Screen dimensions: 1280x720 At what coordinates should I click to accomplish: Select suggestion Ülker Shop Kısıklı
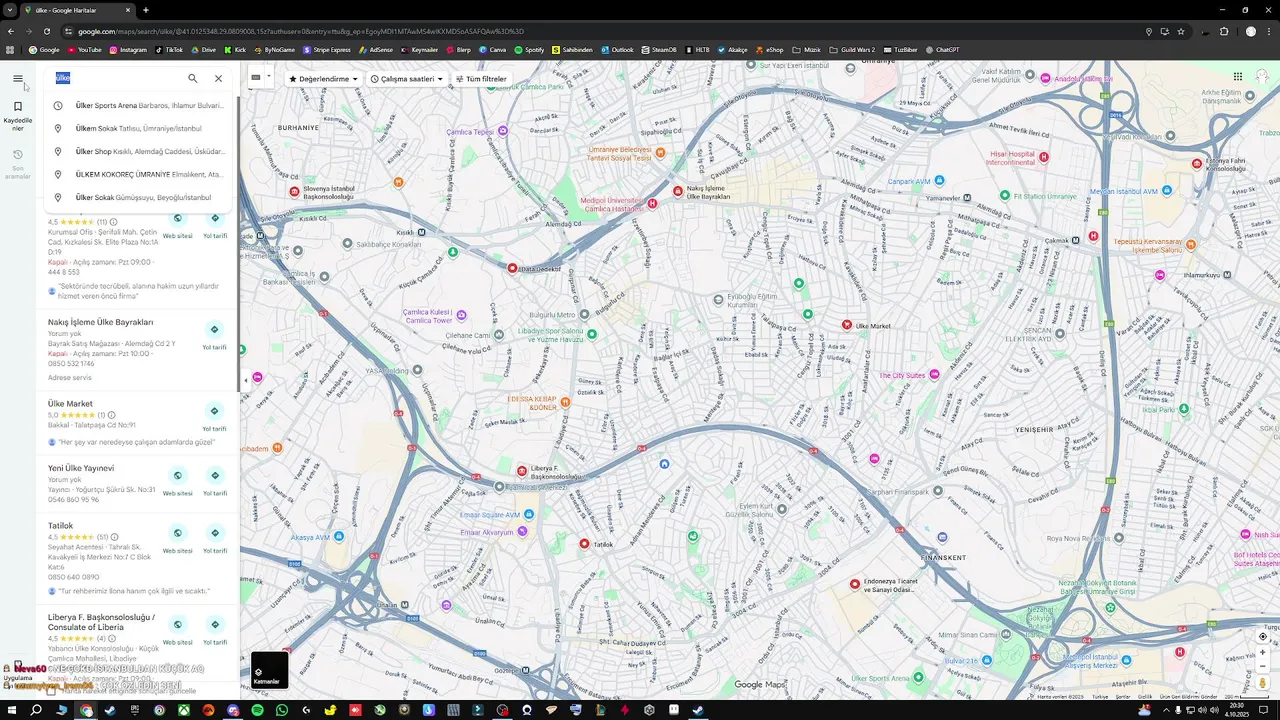[140, 151]
